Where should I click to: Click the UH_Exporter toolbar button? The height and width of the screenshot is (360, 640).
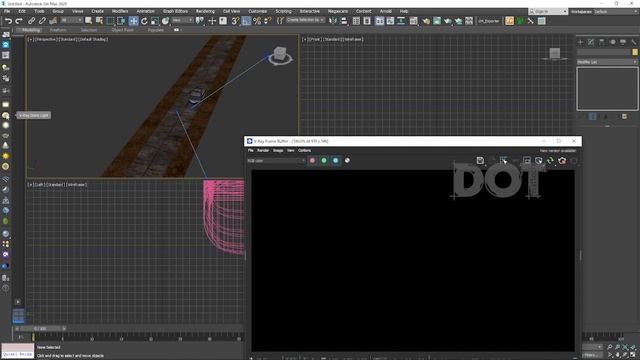click(x=489, y=21)
